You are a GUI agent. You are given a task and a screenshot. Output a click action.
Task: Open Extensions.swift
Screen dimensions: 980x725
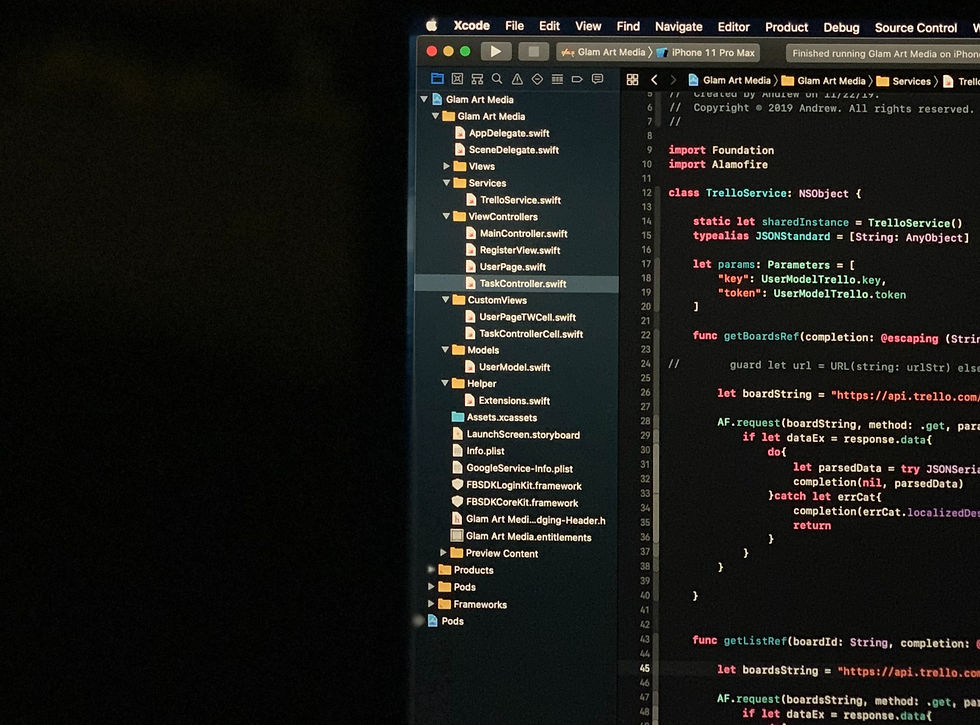pyautogui.click(x=508, y=400)
